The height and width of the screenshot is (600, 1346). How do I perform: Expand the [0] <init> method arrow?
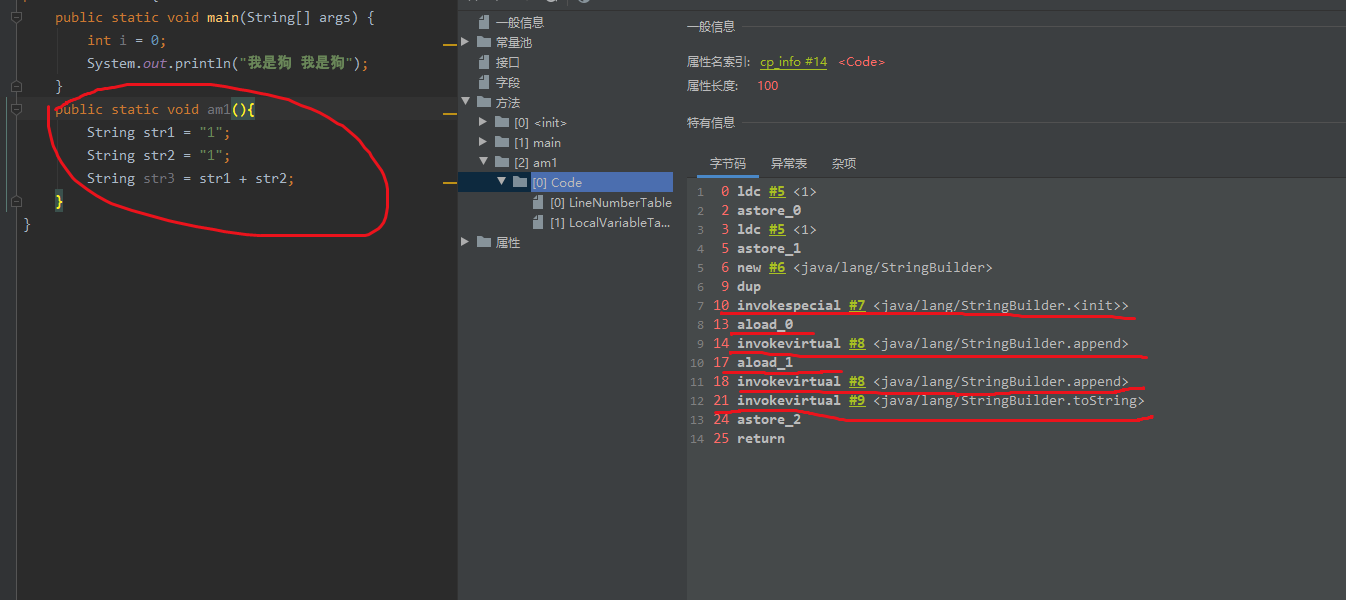click(x=484, y=122)
